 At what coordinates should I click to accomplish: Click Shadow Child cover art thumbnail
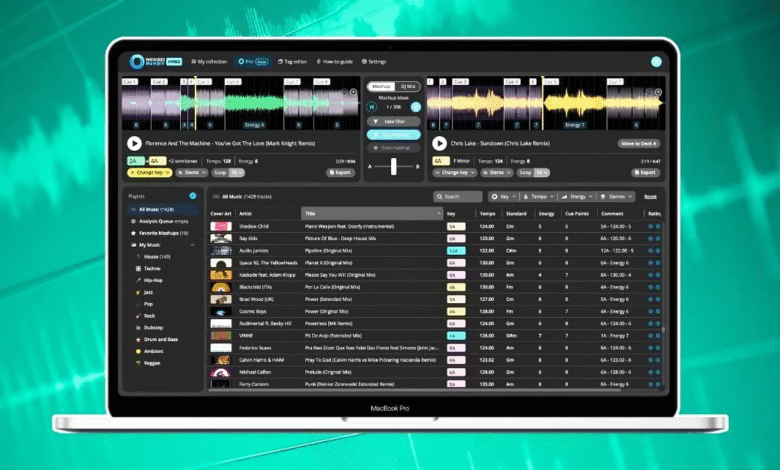coord(221,226)
